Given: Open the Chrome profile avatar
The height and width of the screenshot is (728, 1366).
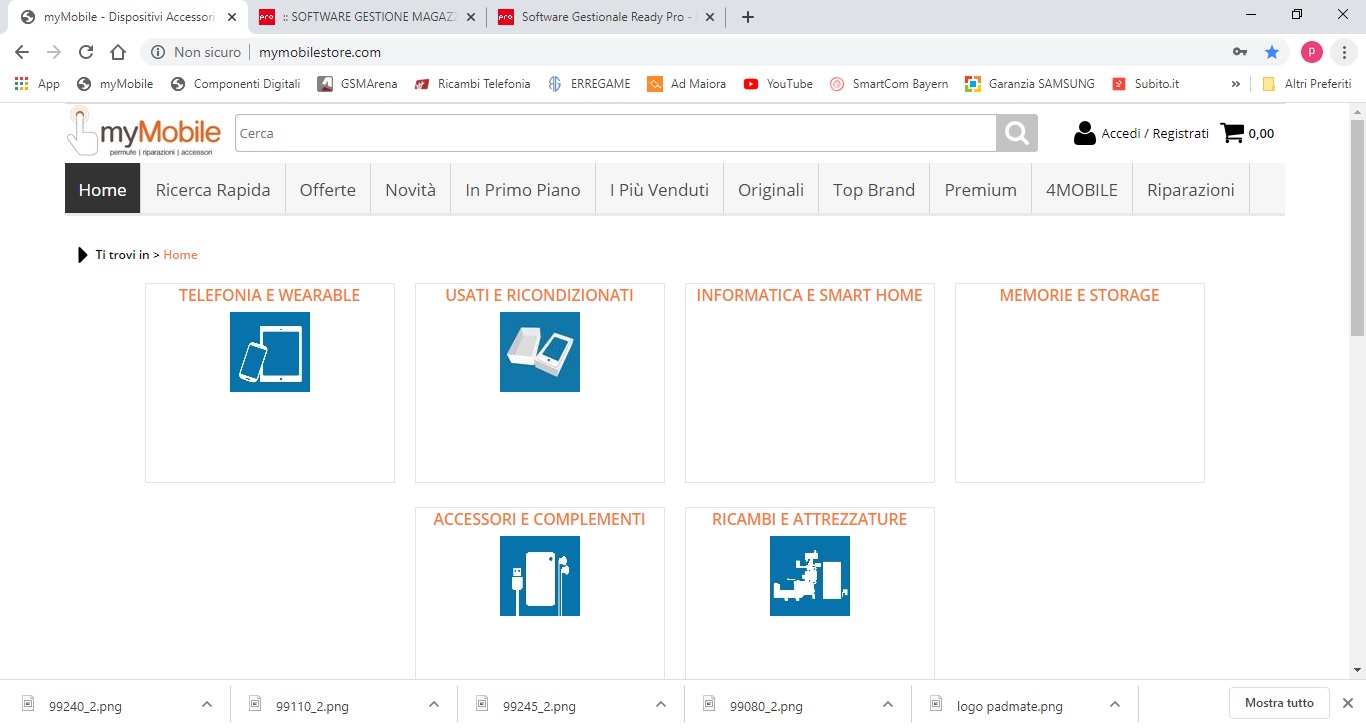Looking at the screenshot, I should (x=1312, y=52).
